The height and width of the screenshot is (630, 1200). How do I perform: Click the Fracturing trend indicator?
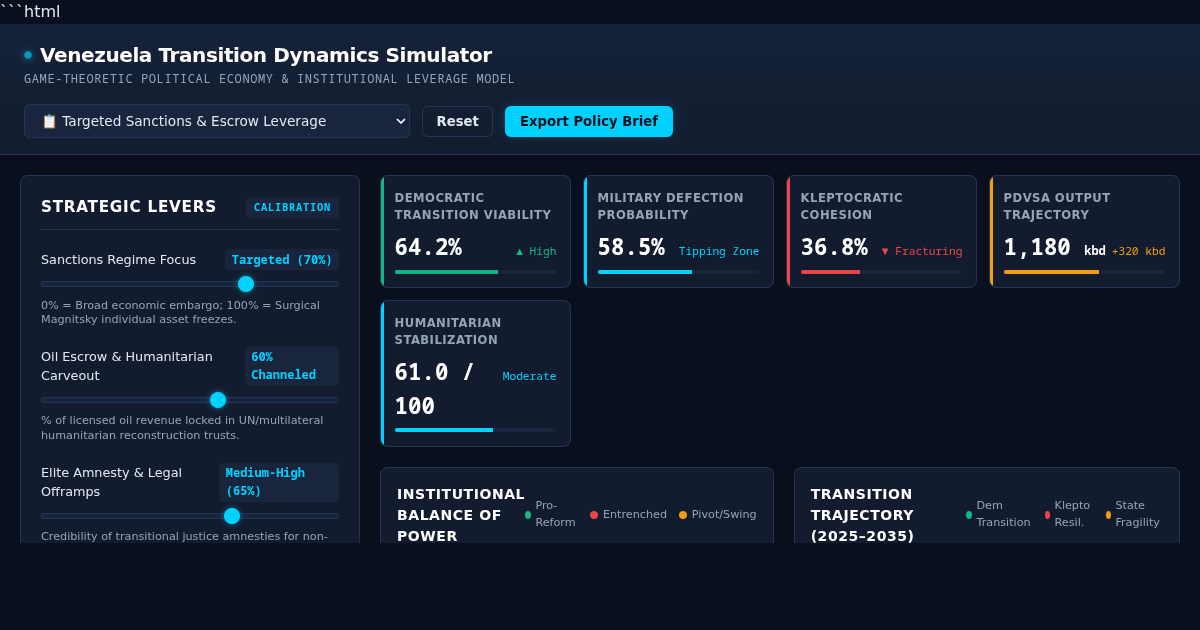click(922, 252)
